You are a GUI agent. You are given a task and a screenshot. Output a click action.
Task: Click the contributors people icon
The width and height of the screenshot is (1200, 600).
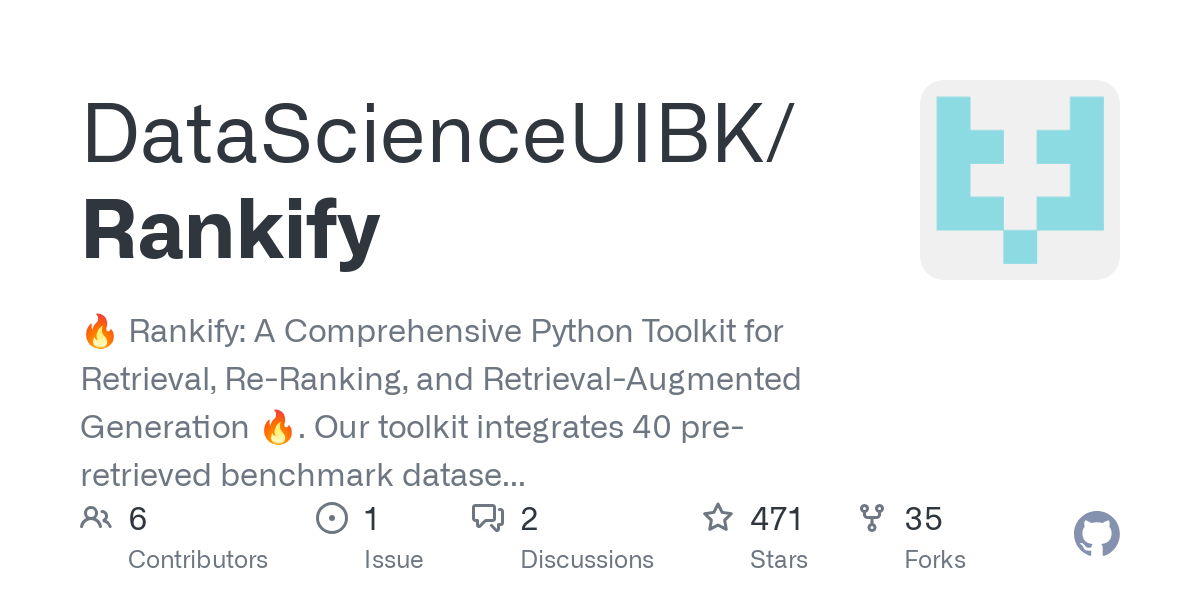point(96,518)
